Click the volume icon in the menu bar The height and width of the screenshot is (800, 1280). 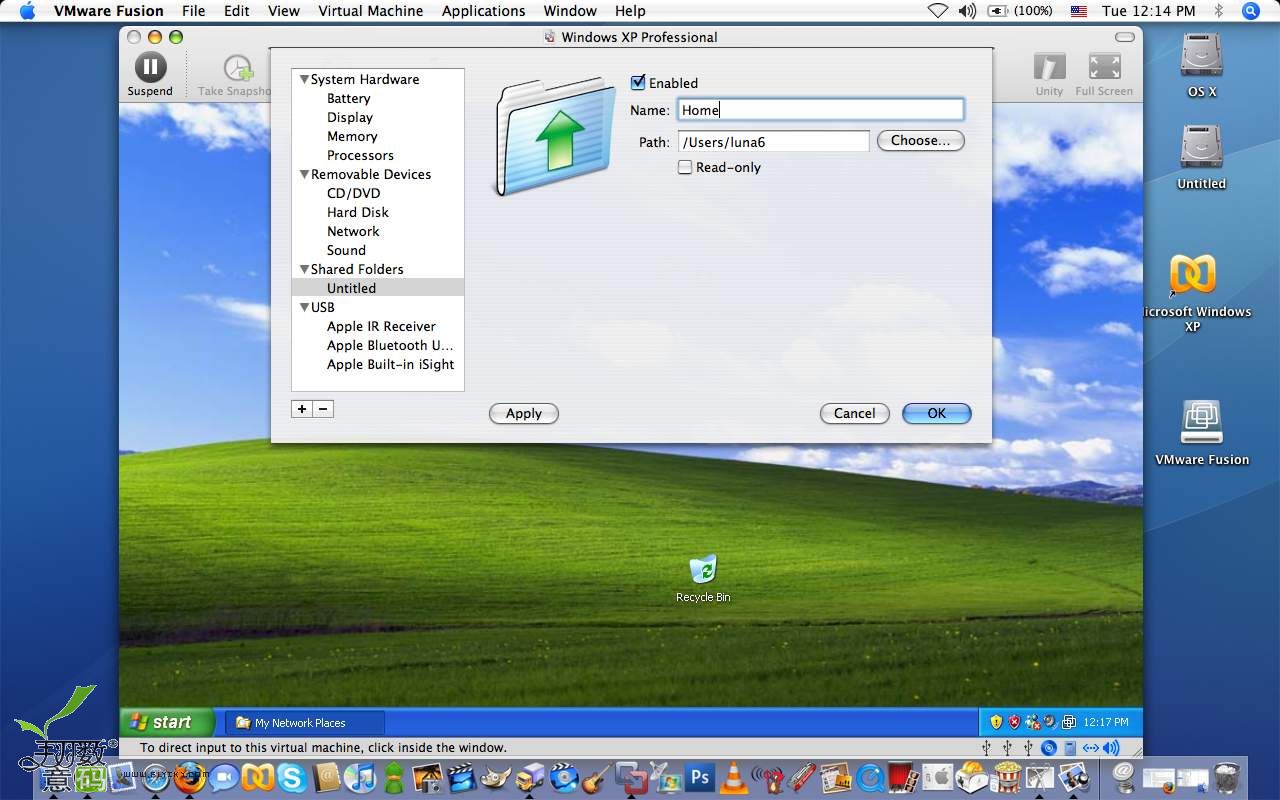click(966, 11)
